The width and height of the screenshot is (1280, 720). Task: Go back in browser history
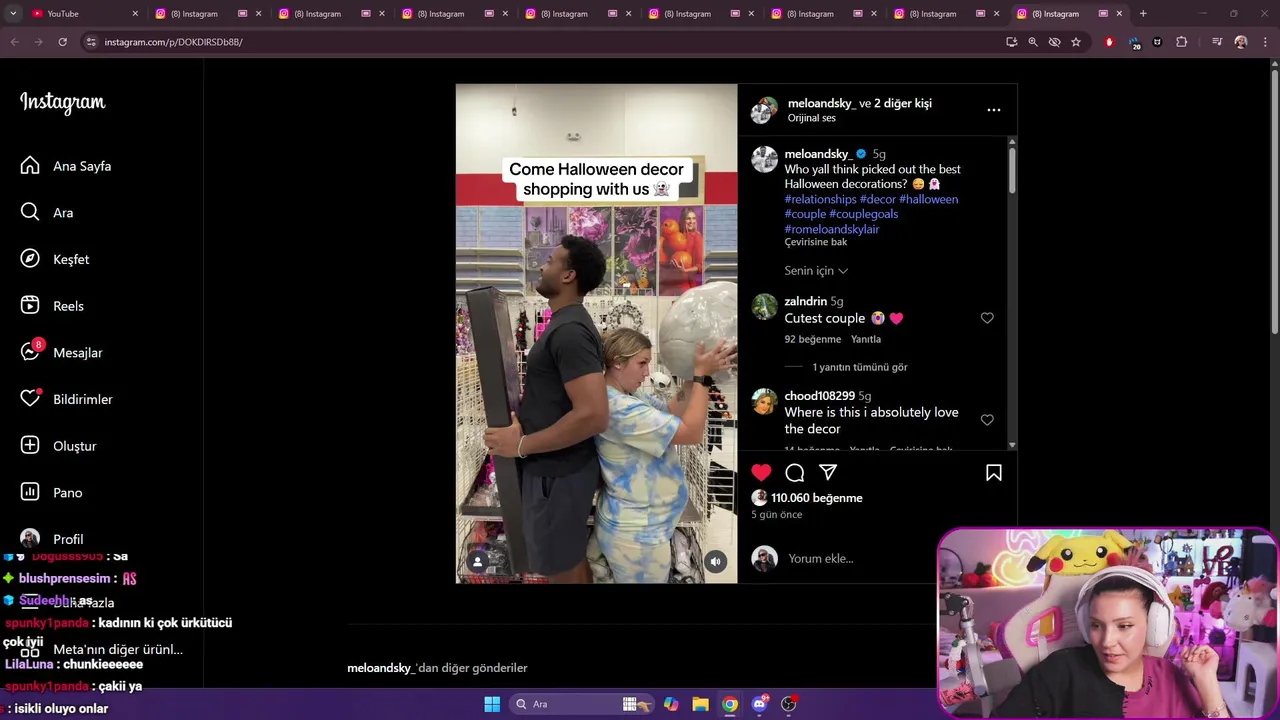pos(14,42)
